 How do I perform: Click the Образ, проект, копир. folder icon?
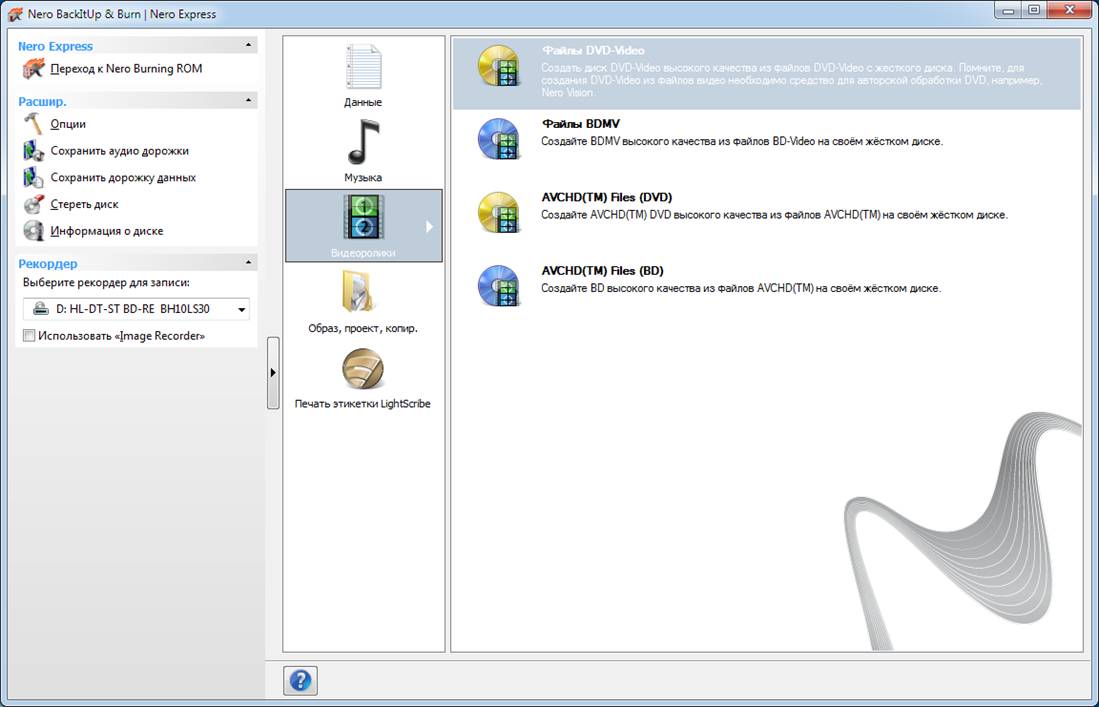[363, 293]
